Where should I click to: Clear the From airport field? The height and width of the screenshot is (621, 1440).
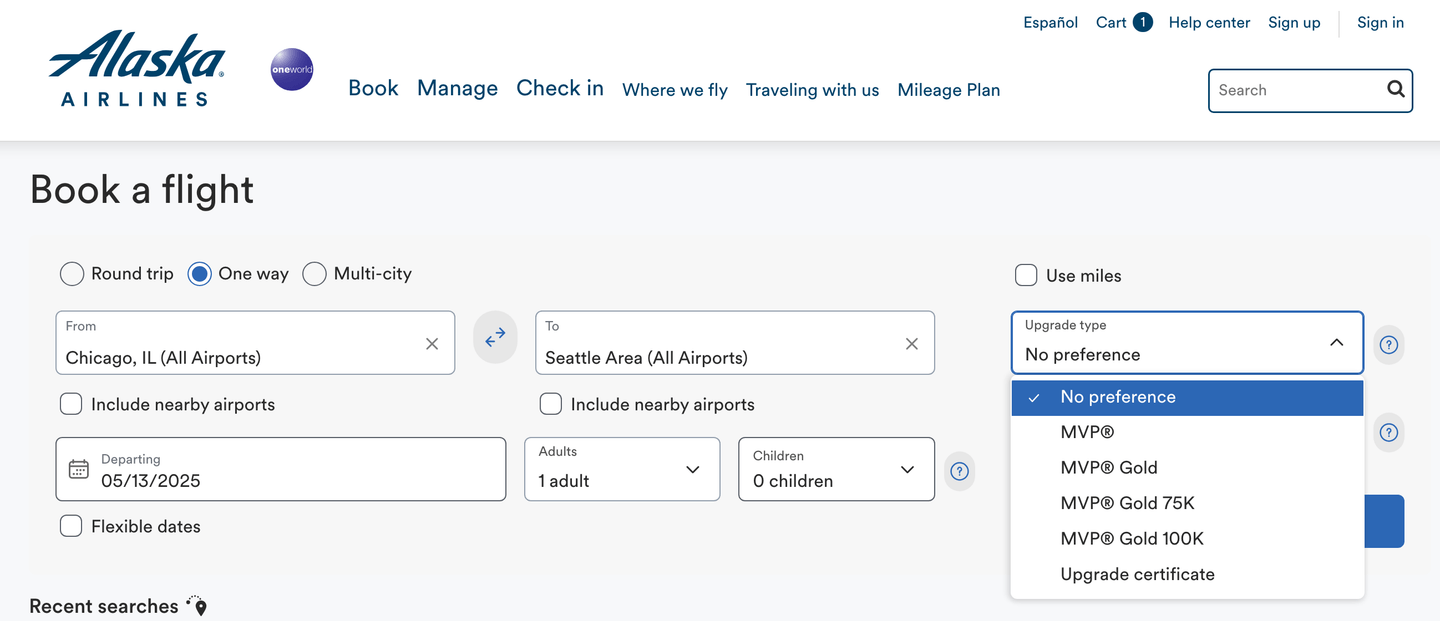click(432, 344)
